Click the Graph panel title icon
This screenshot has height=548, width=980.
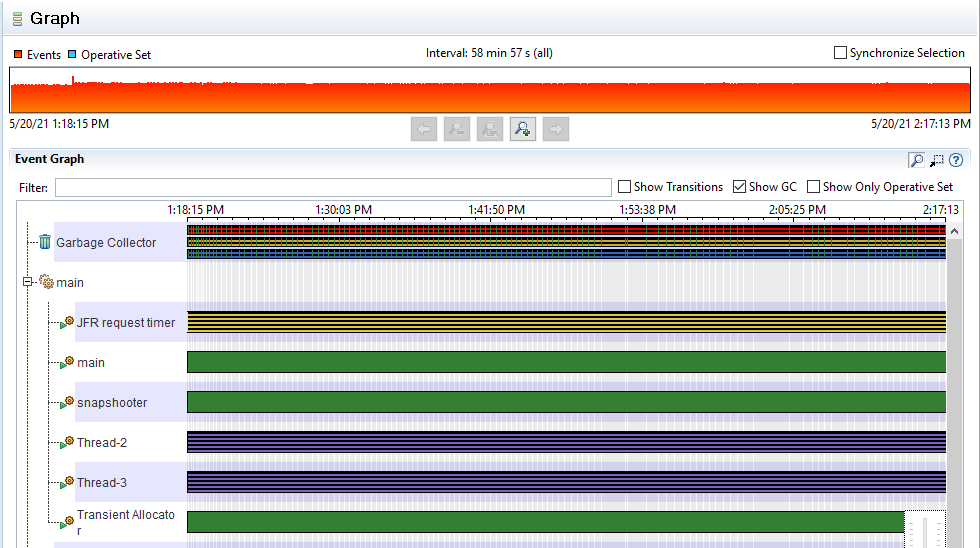tap(18, 19)
